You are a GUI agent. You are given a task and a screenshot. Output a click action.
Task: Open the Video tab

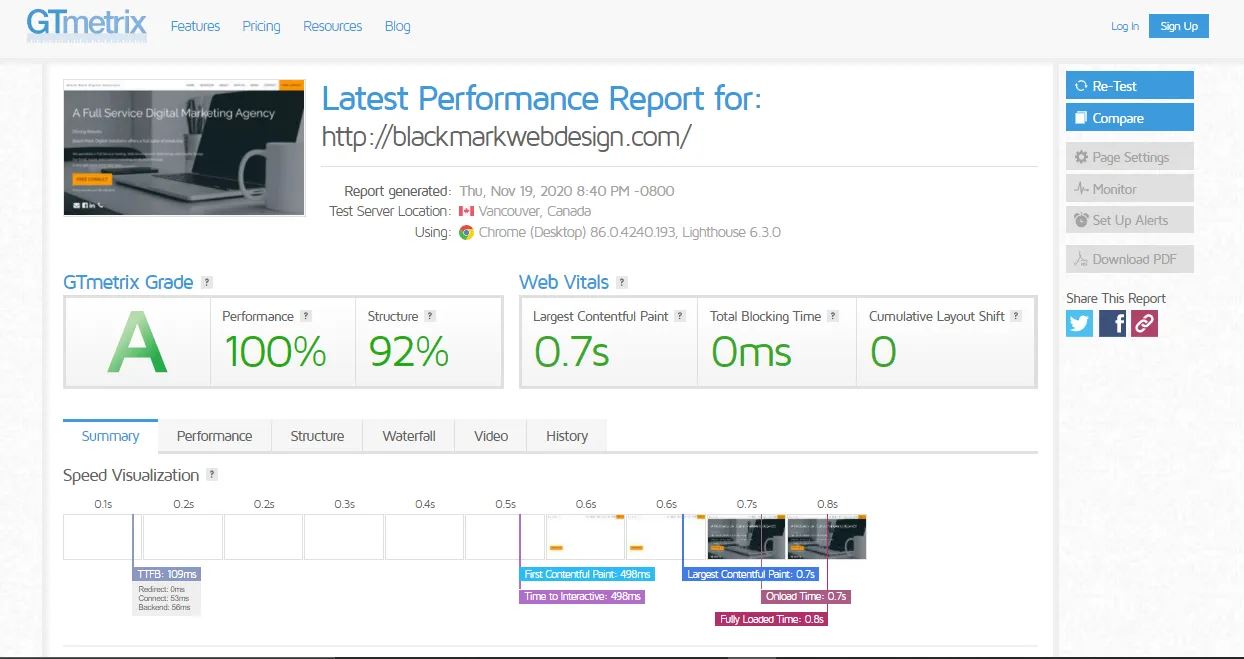tap(491, 436)
